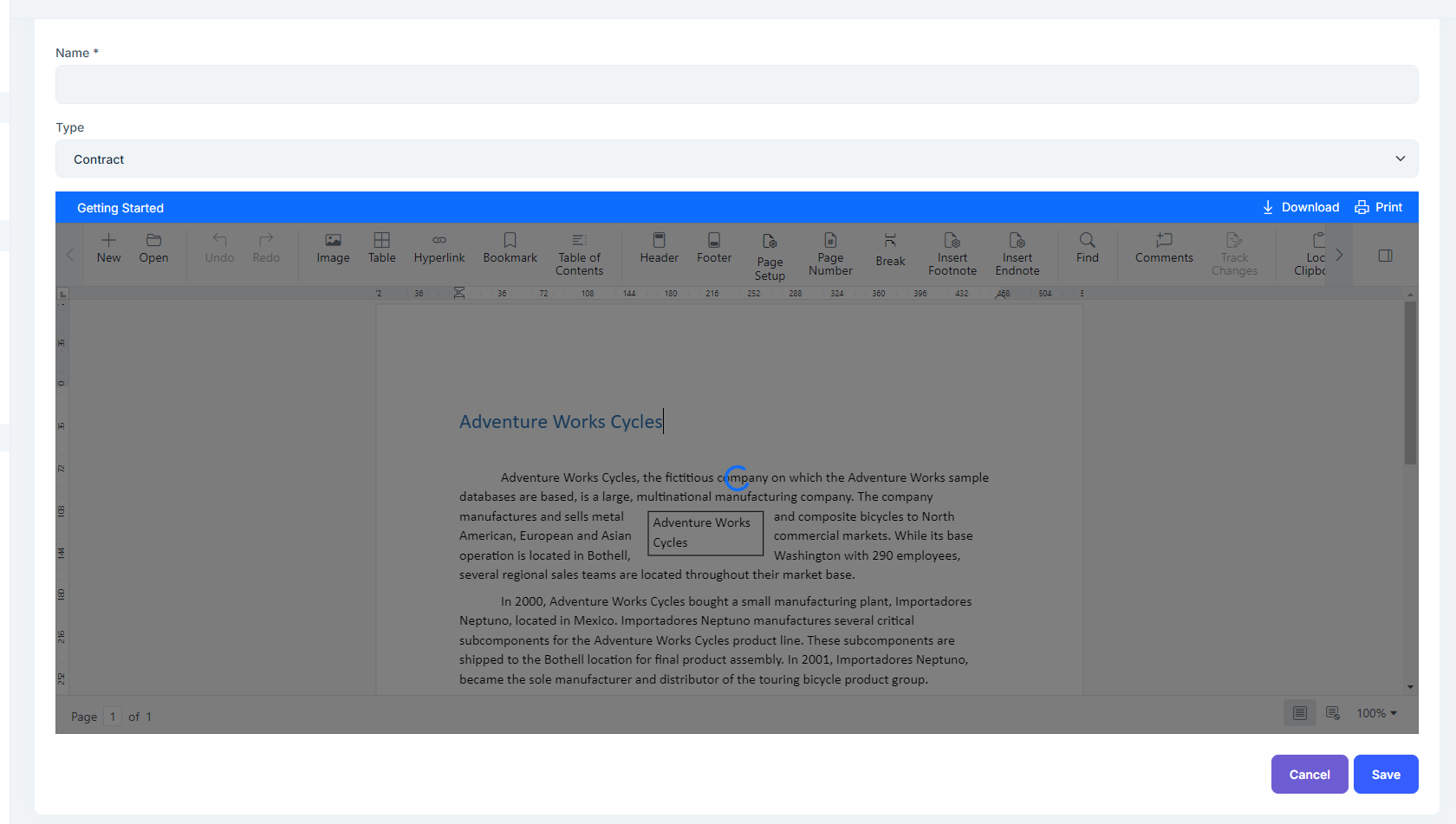The width and height of the screenshot is (1456, 824).
Task: Switch to print layout view
Action: pyautogui.click(x=1299, y=713)
